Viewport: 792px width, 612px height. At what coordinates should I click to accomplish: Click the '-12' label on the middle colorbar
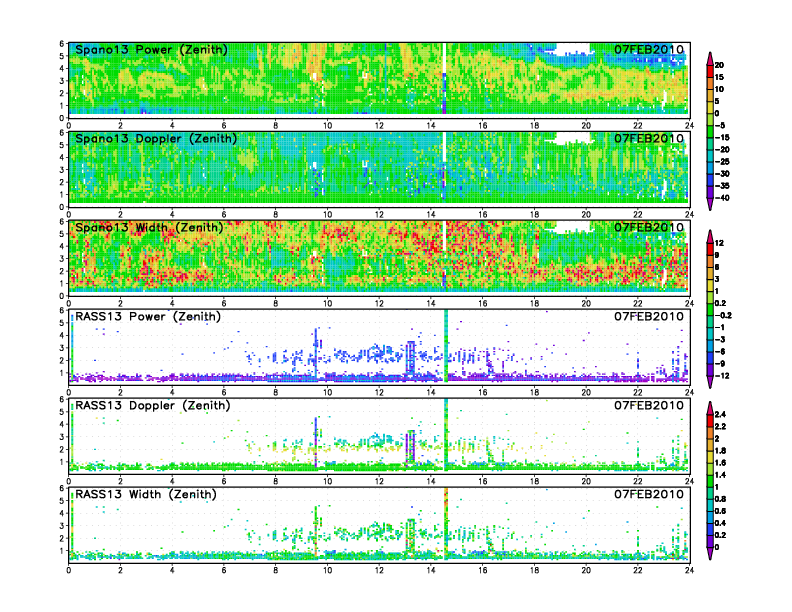[x=722, y=376]
